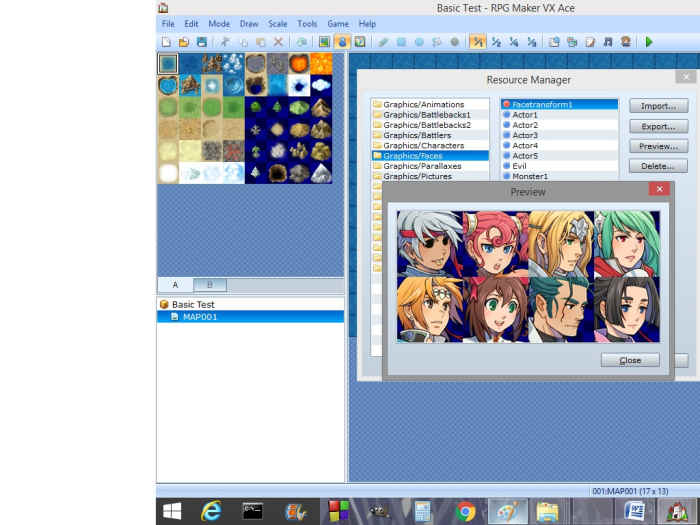This screenshot has height=525, width=700.
Task: Open Google Chrome from the taskbar
Action: point(465,511)
